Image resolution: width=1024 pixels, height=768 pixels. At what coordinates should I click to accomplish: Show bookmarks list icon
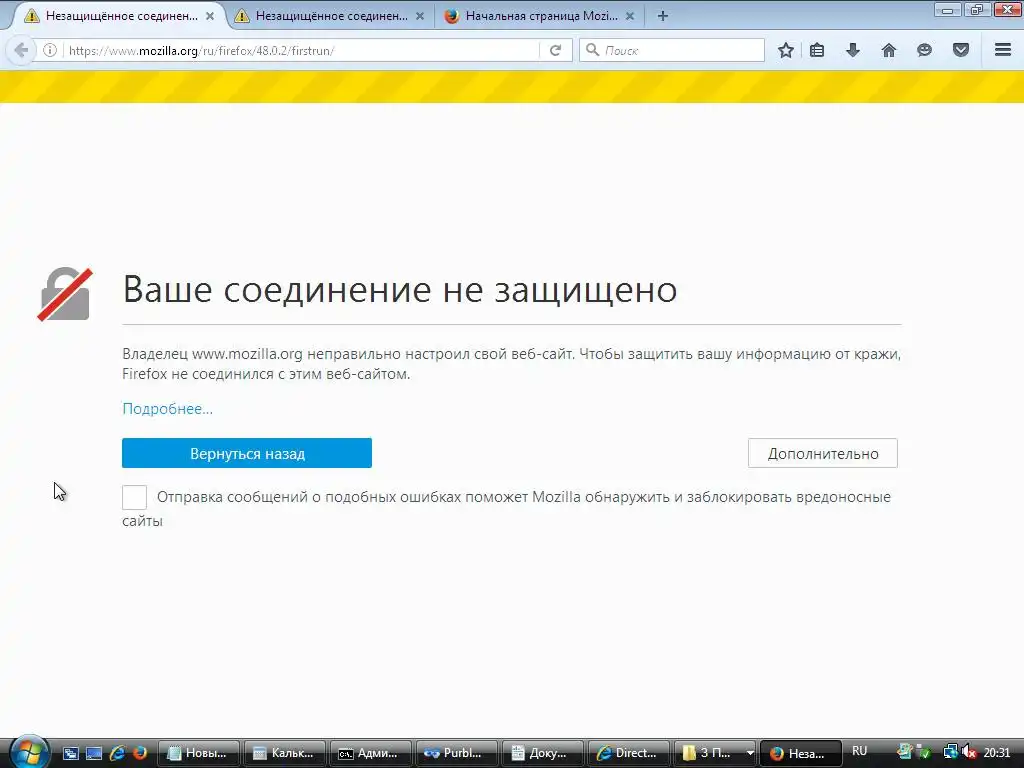click(817, 50)
